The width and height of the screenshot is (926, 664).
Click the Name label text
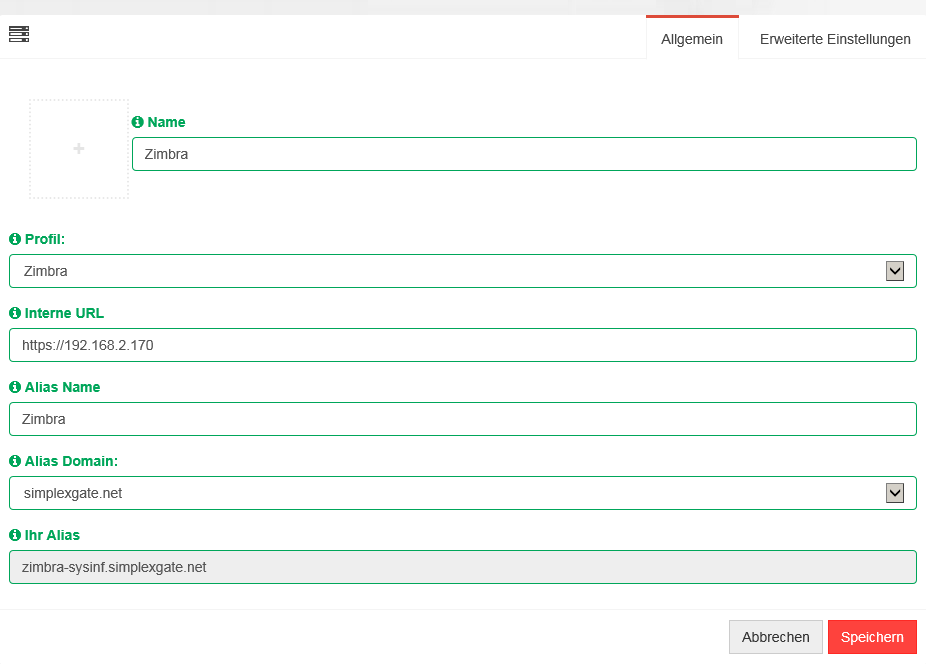tap(167, 122)
